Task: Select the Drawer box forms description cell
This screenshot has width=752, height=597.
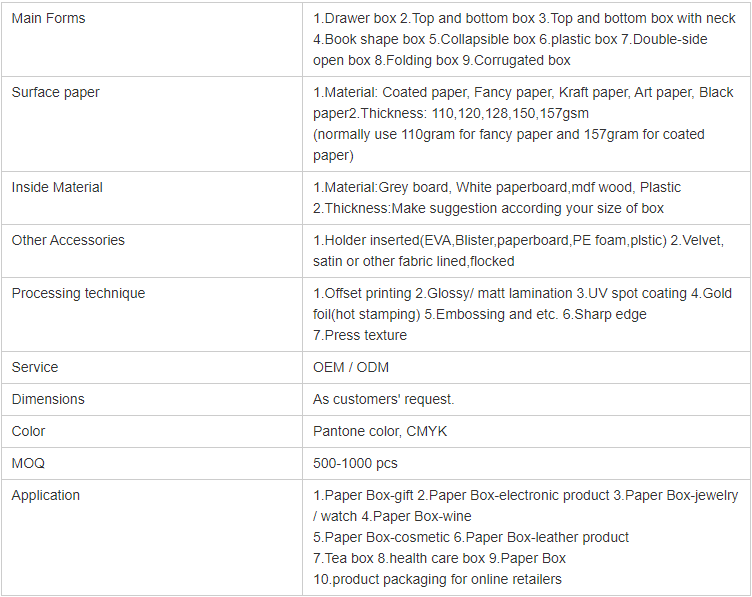Action: [524, 39]
